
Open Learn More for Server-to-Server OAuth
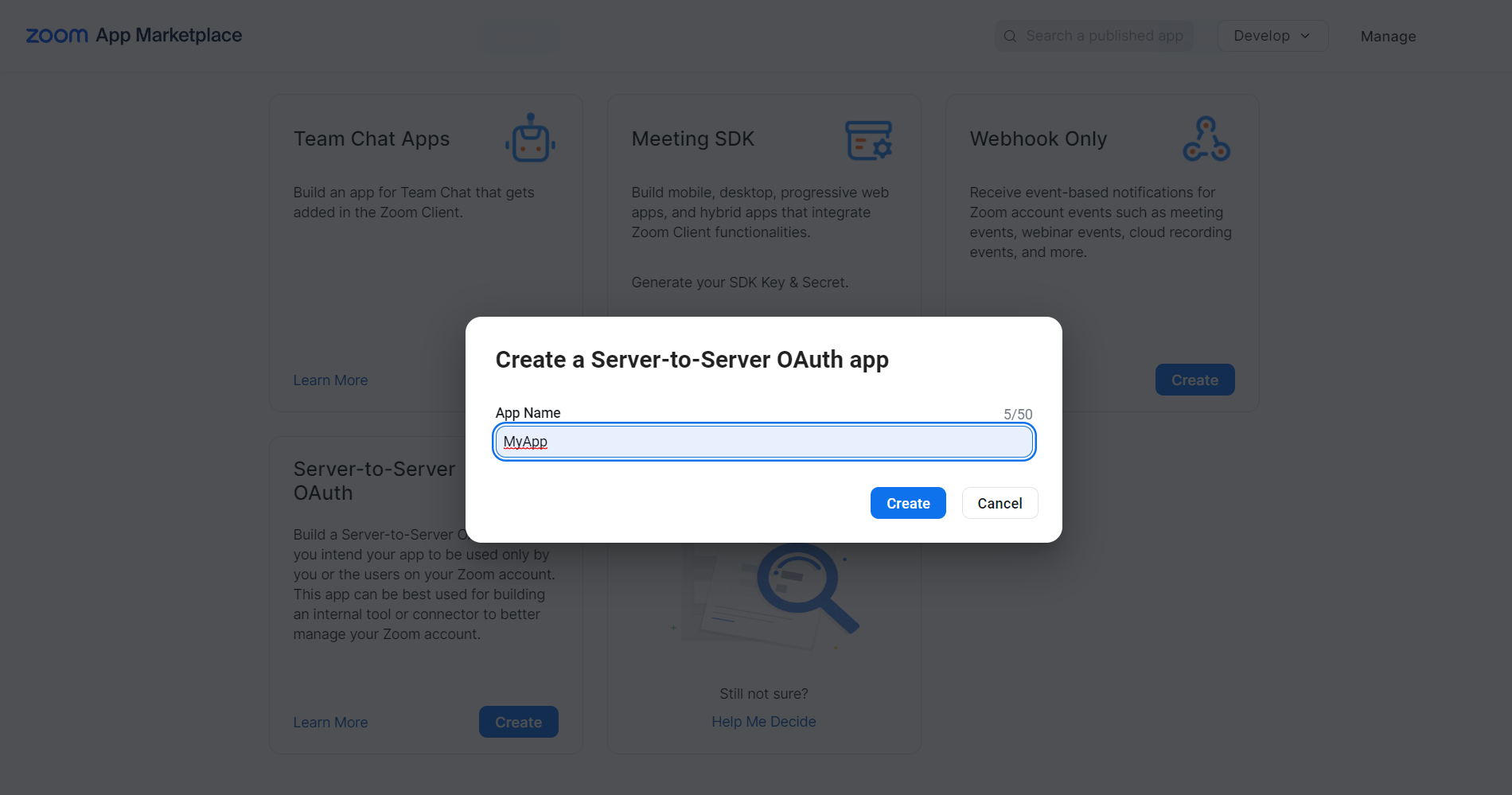(x=330, y=723)
